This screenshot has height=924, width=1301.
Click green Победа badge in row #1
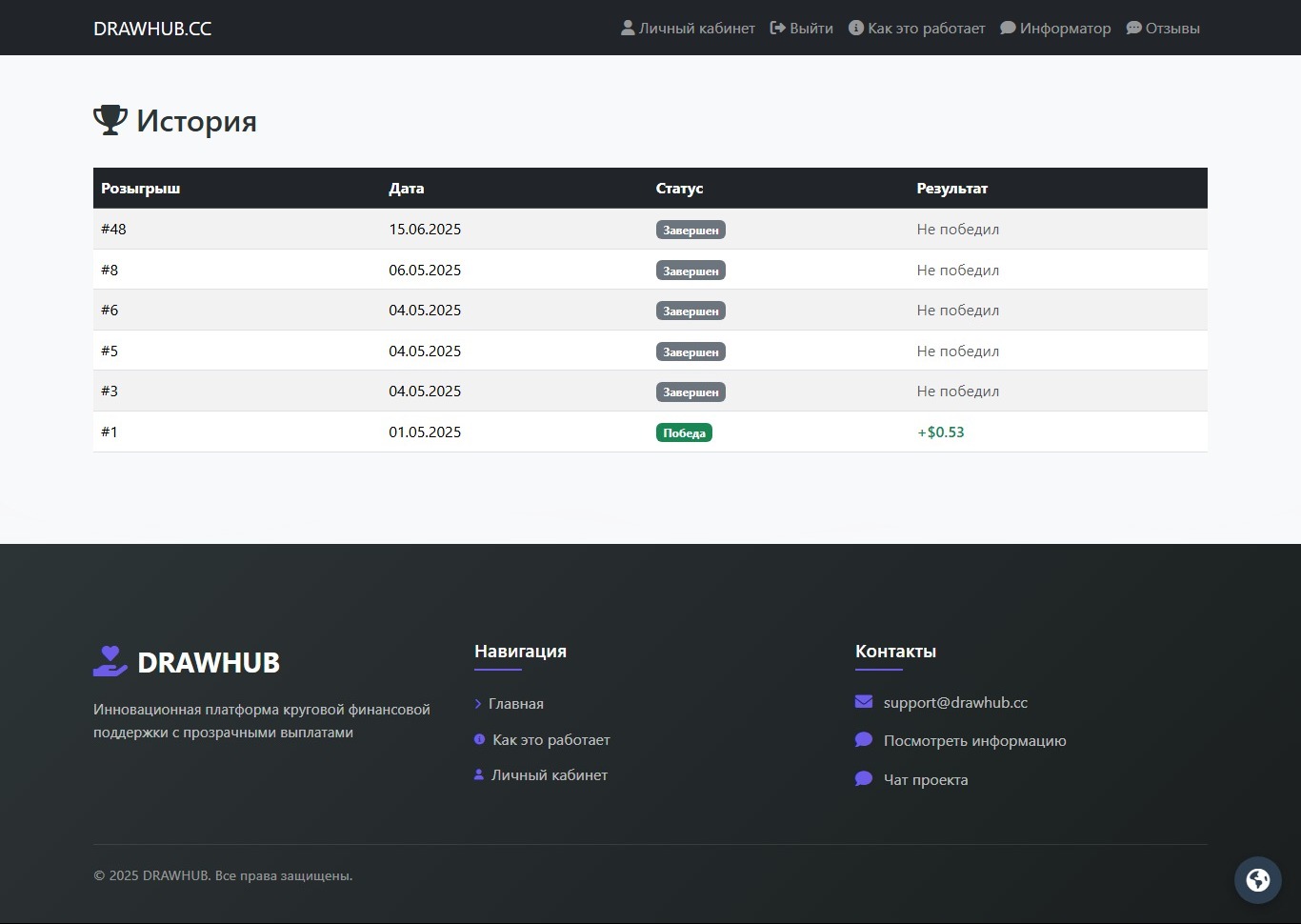(x=684, y=432)
